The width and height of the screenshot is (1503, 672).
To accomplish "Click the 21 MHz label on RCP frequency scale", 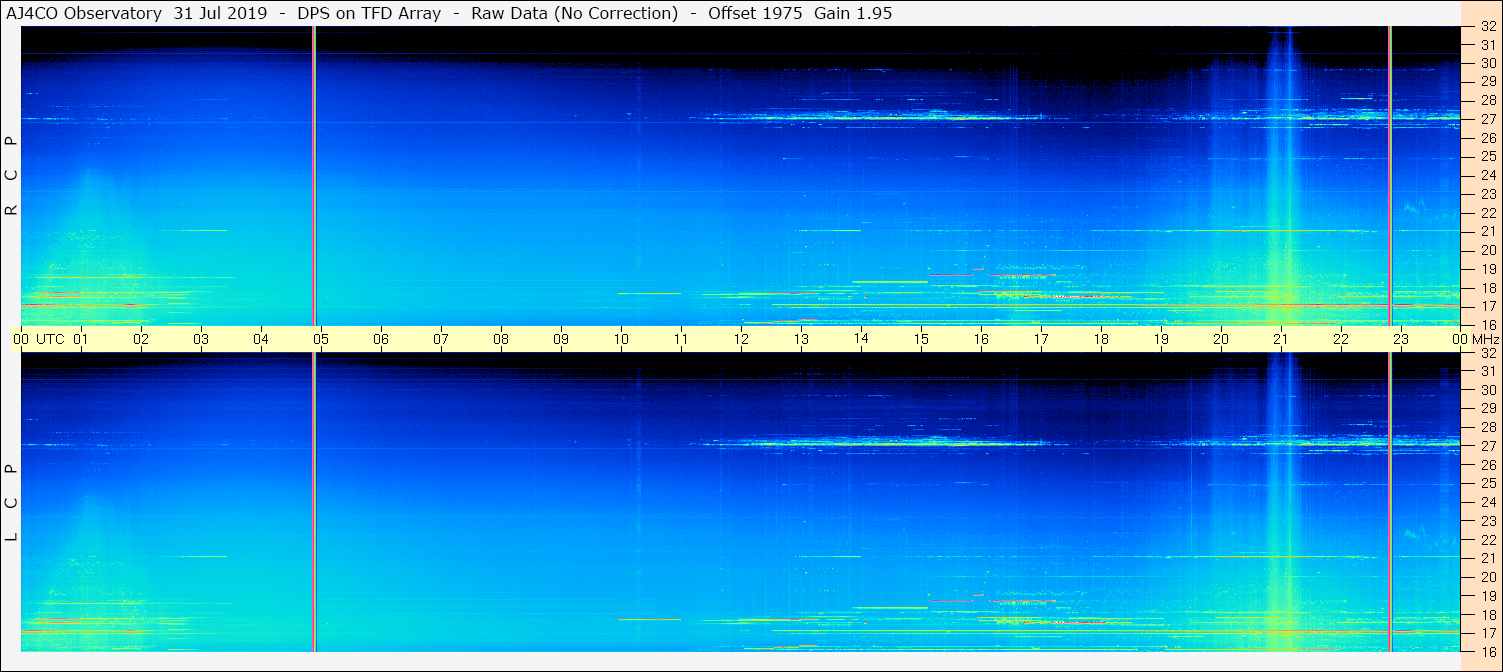I will [1487, 231].
